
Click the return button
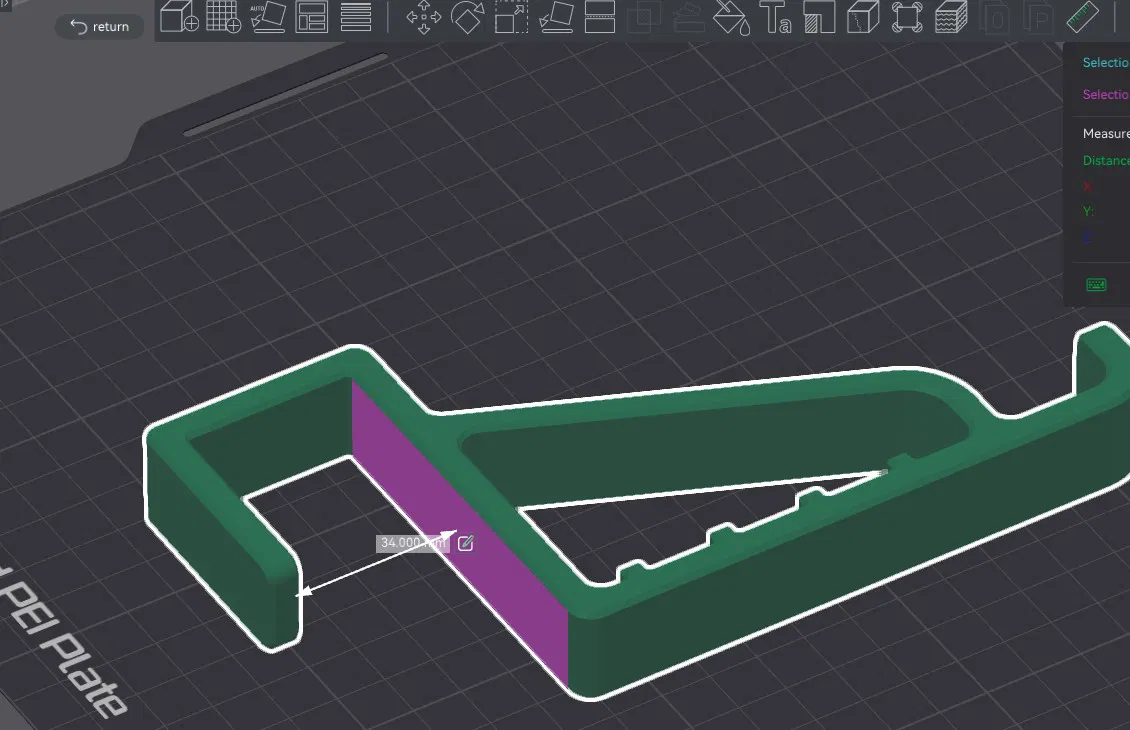click(99, 27)
